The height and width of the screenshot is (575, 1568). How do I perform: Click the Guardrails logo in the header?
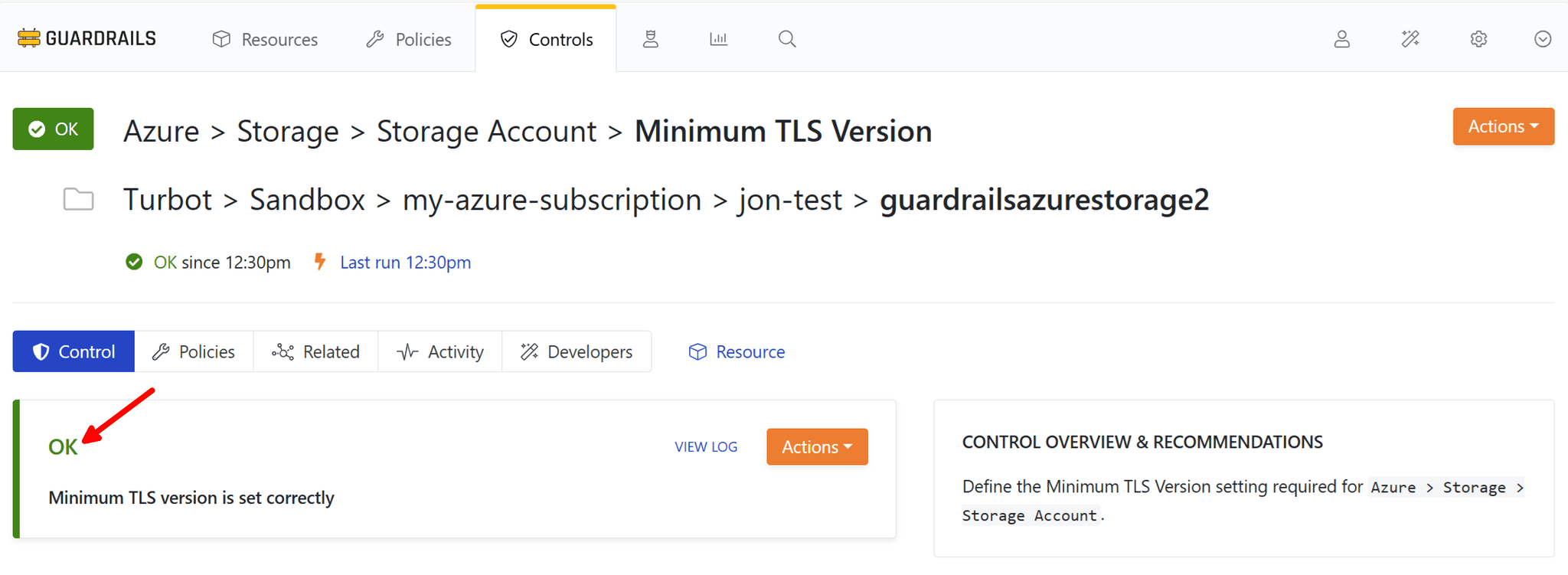87,38
